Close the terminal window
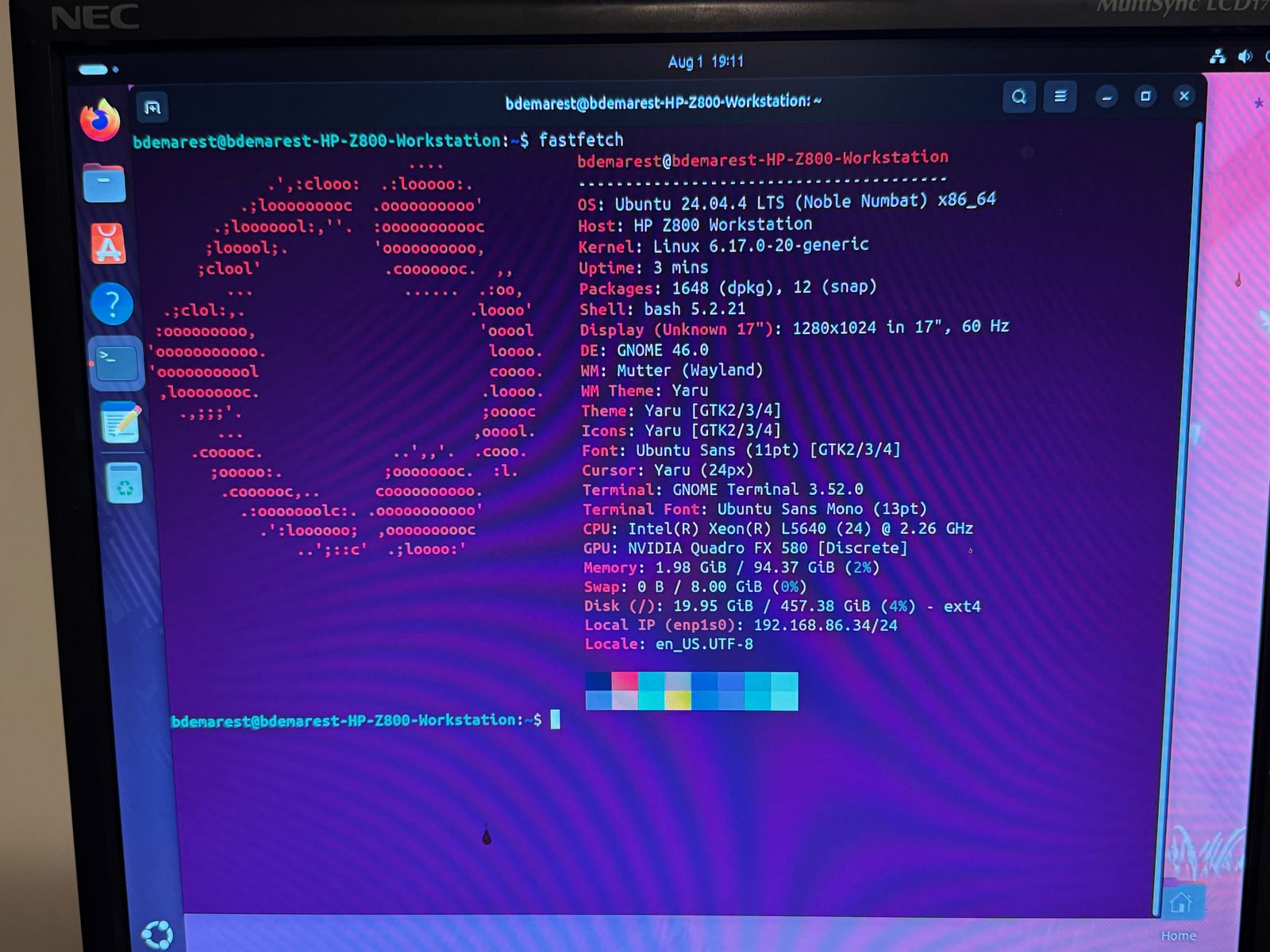The width and height of the screenshot is (1270, 952). coord(1184,96)
